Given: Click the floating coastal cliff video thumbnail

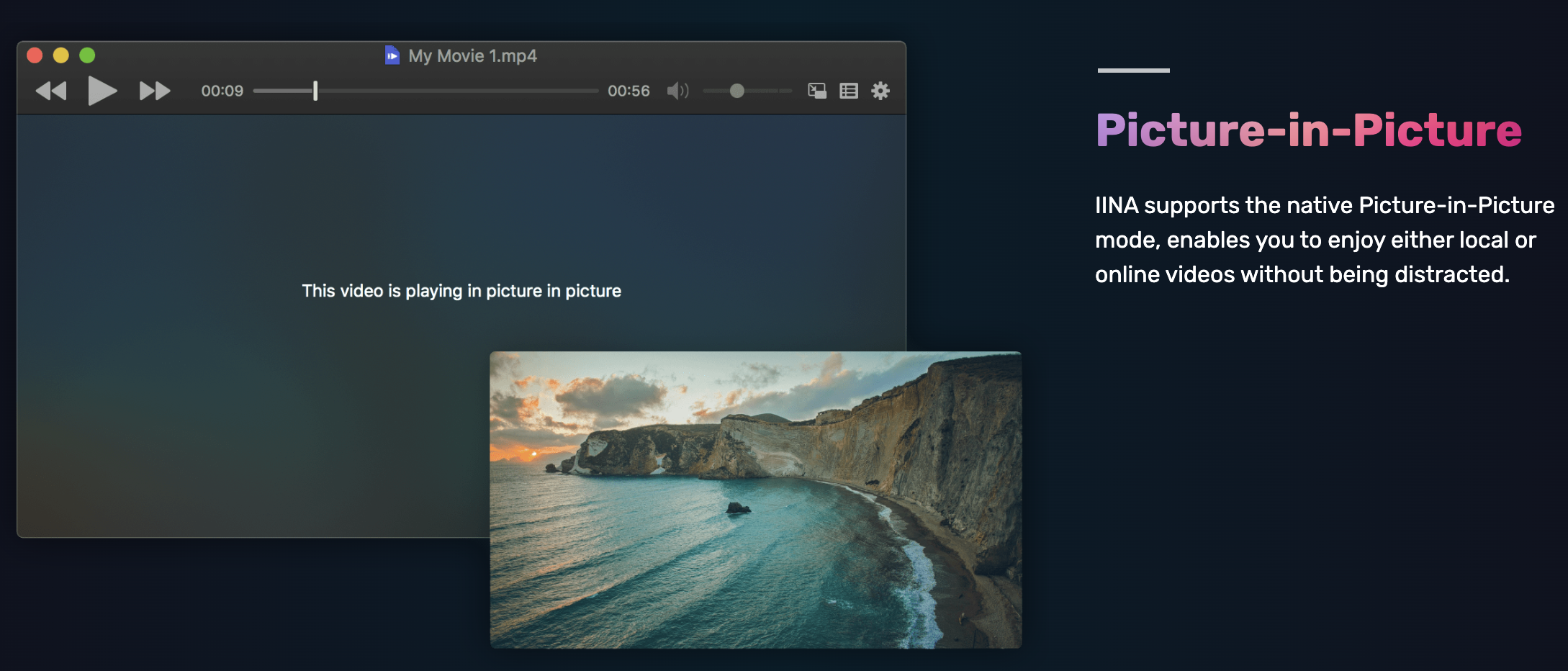Looking at the screenshot, I should coord(756,500).
